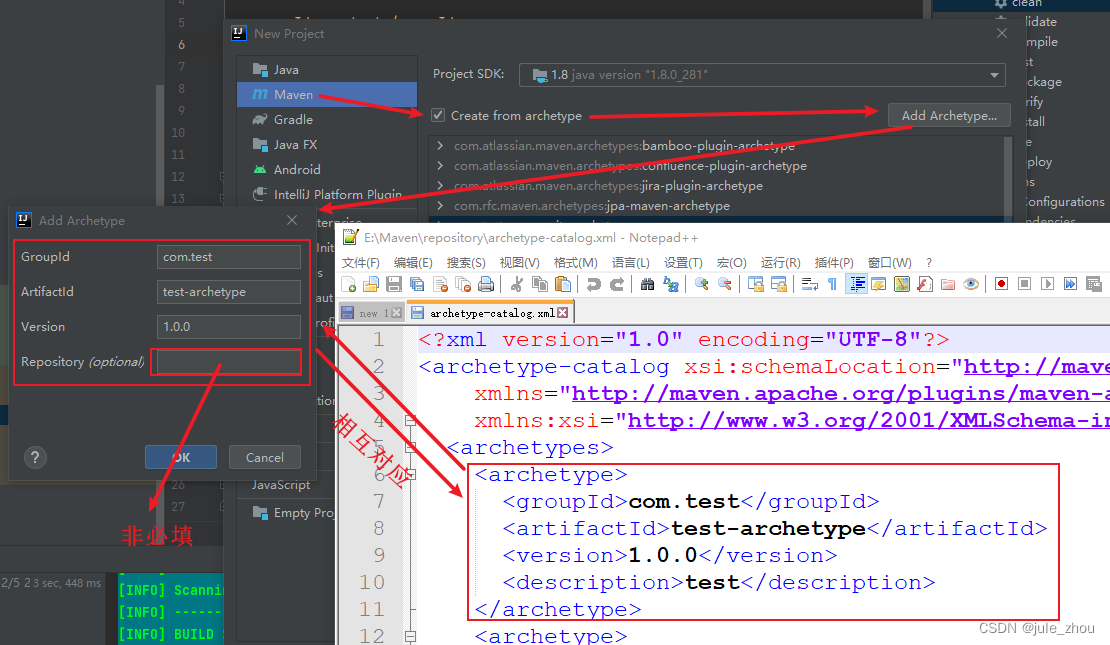1110x645 pixels.
Task: Toggle file monitoring eye icon
Action: coord(971,285)
